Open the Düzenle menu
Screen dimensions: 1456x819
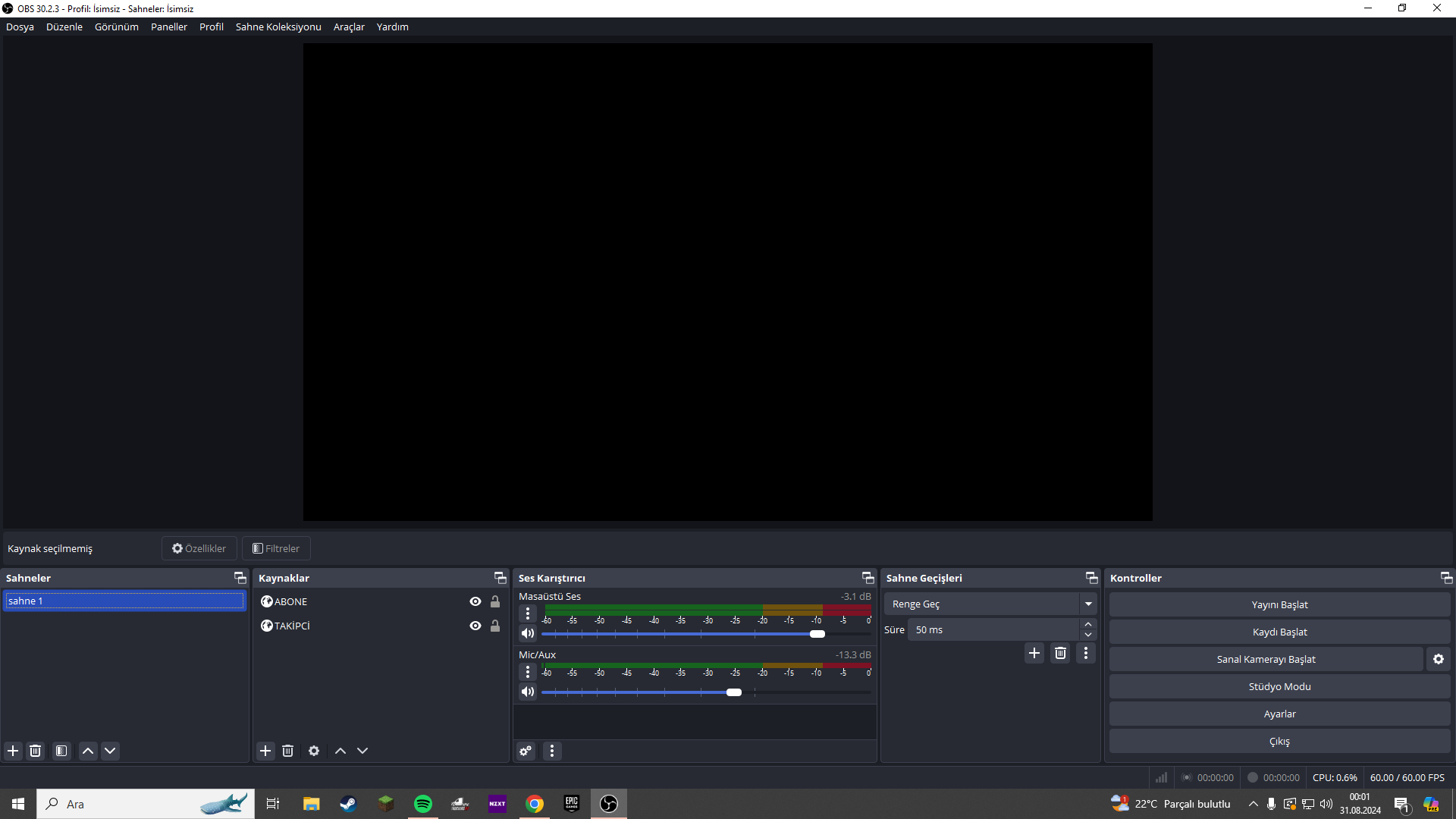(64, 27)
